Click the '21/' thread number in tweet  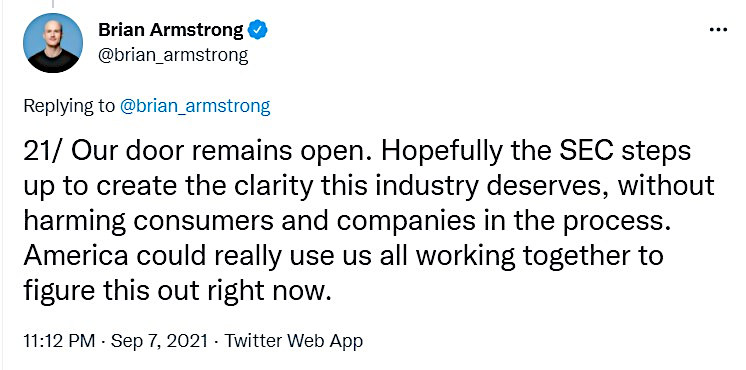[x=43, y=151]
